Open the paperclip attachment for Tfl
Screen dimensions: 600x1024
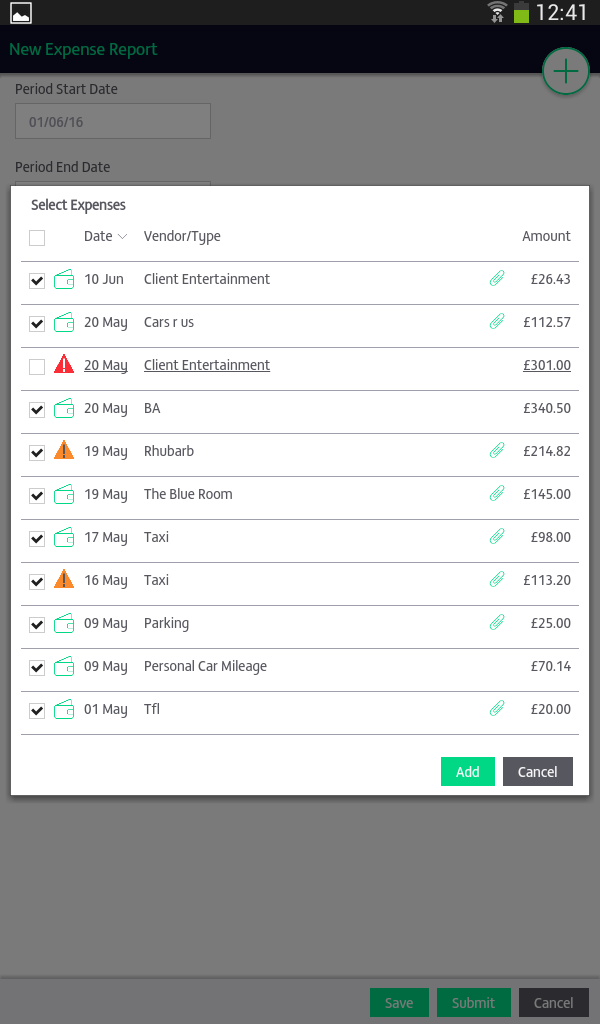497,708
